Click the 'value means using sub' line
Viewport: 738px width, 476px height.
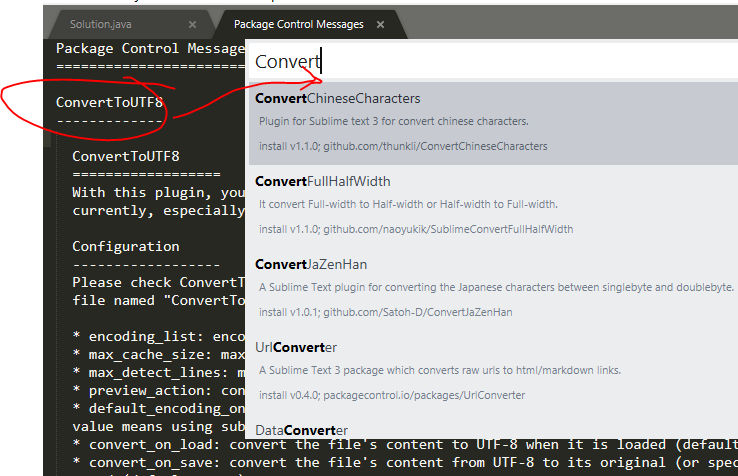pyautogui.click(x=158, y=427)
